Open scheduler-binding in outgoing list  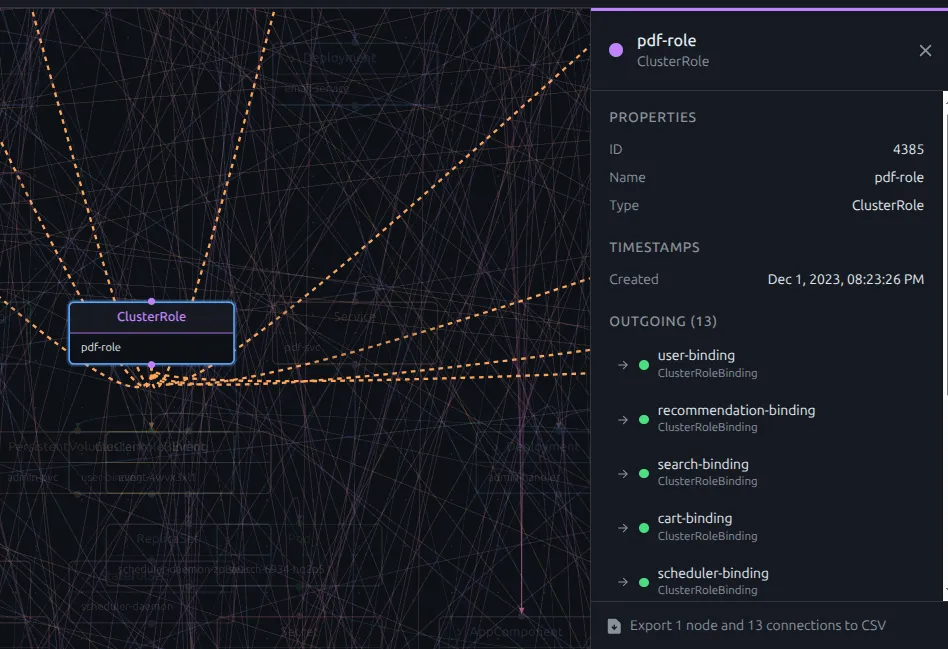(713, 574)
